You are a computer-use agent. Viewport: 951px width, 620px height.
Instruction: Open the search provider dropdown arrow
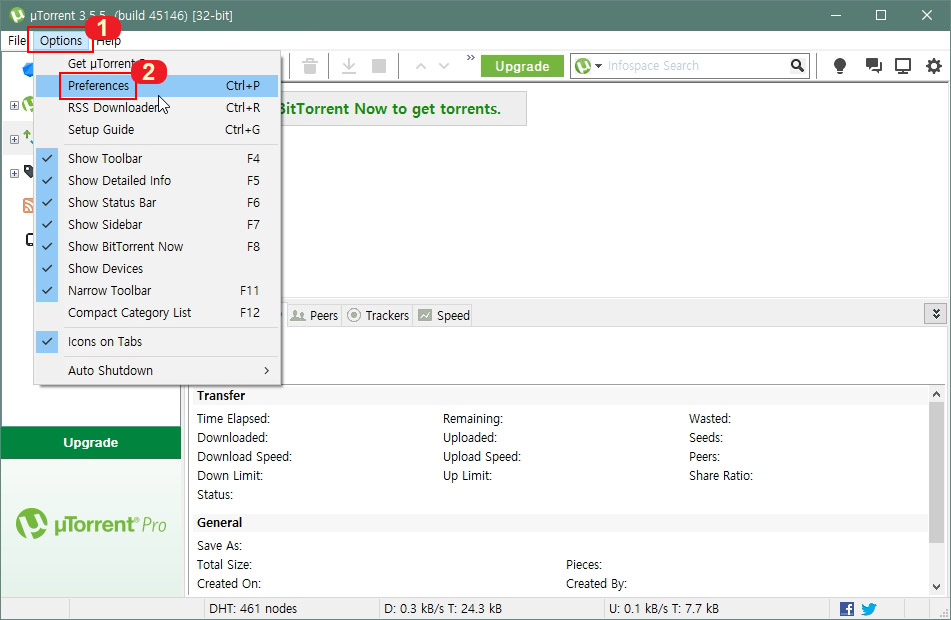click(x=598, y=66)
